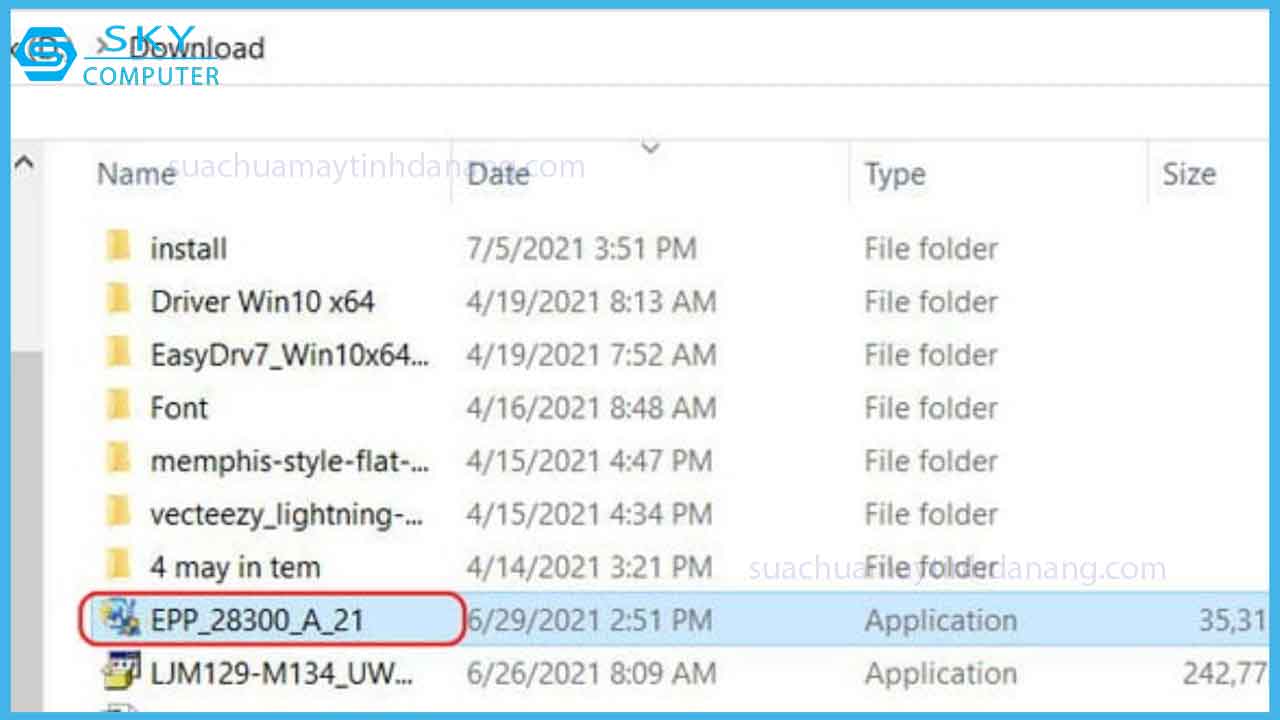Open the install folder icon
This screenshot has height=720, width=1280.
(119, 248)
